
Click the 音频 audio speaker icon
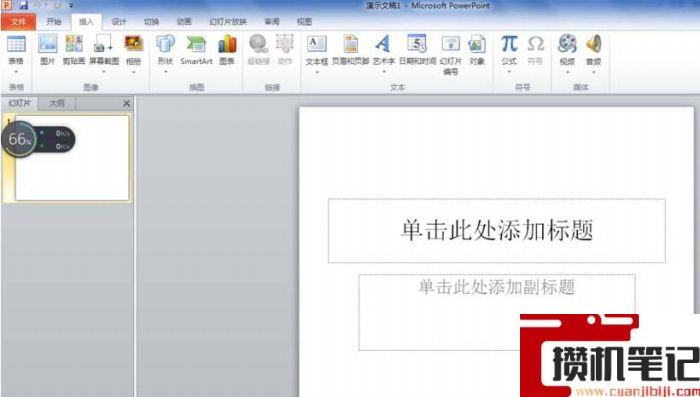coord(593,45)
